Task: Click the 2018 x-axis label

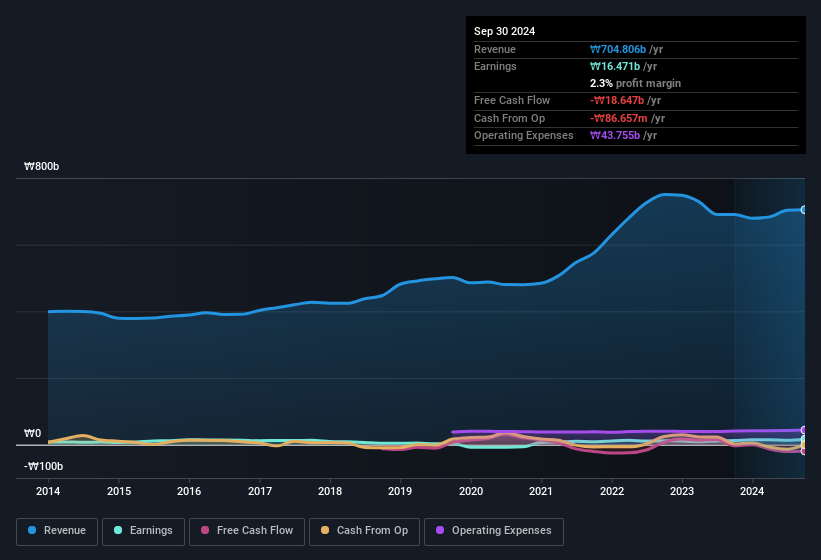Action: (330, 491)
